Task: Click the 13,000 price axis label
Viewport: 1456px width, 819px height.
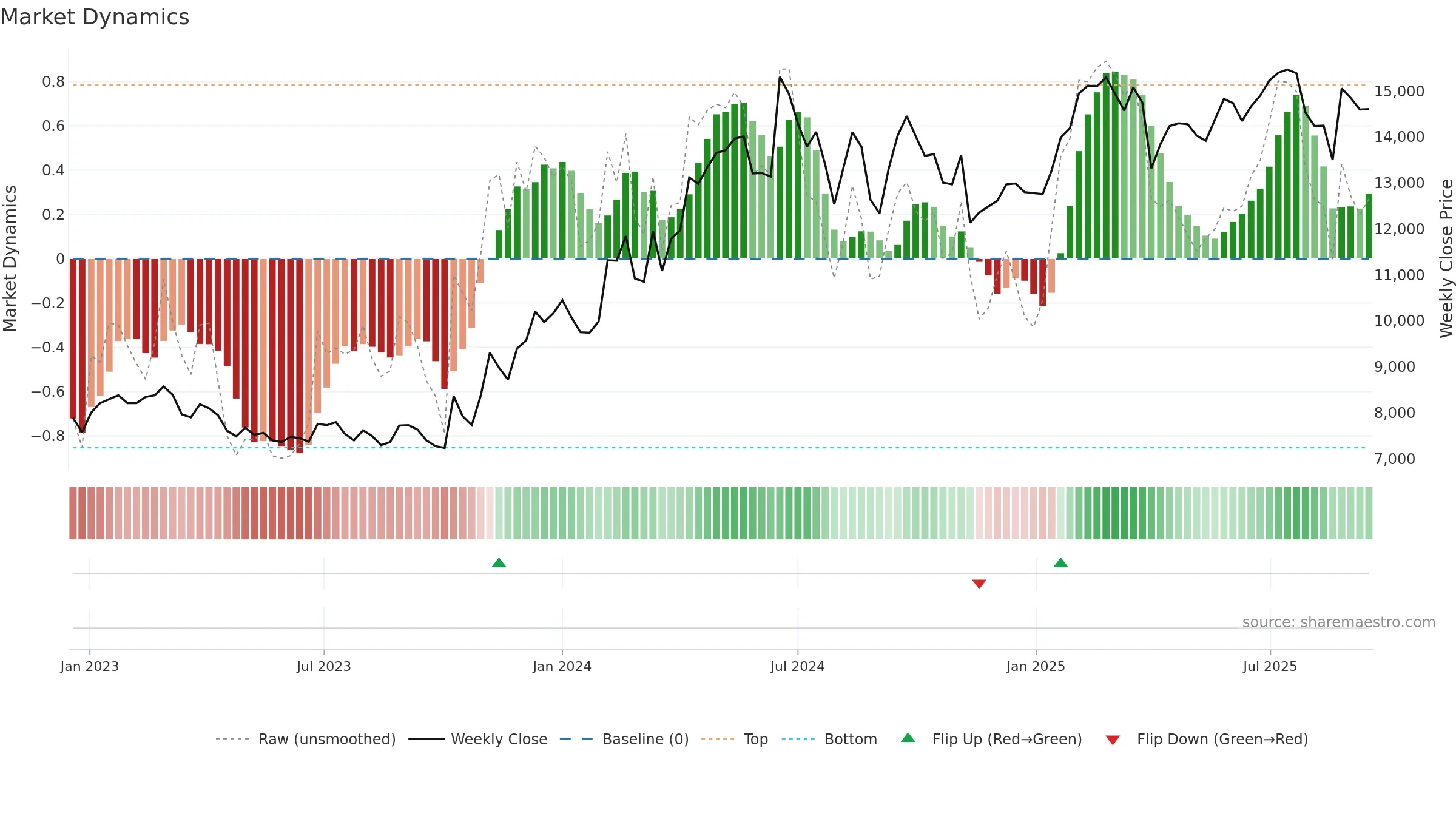Action: [1400, 183]
